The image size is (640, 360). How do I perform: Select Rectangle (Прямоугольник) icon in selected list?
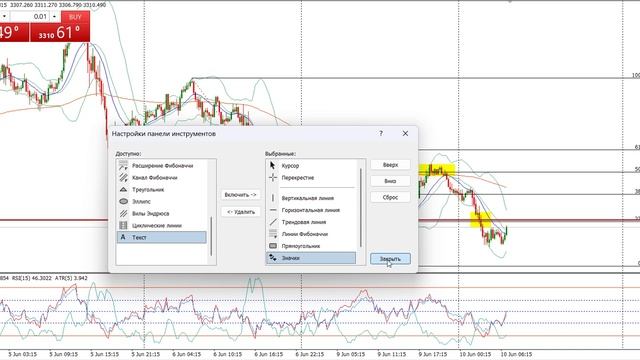click(x=273, y=246)
